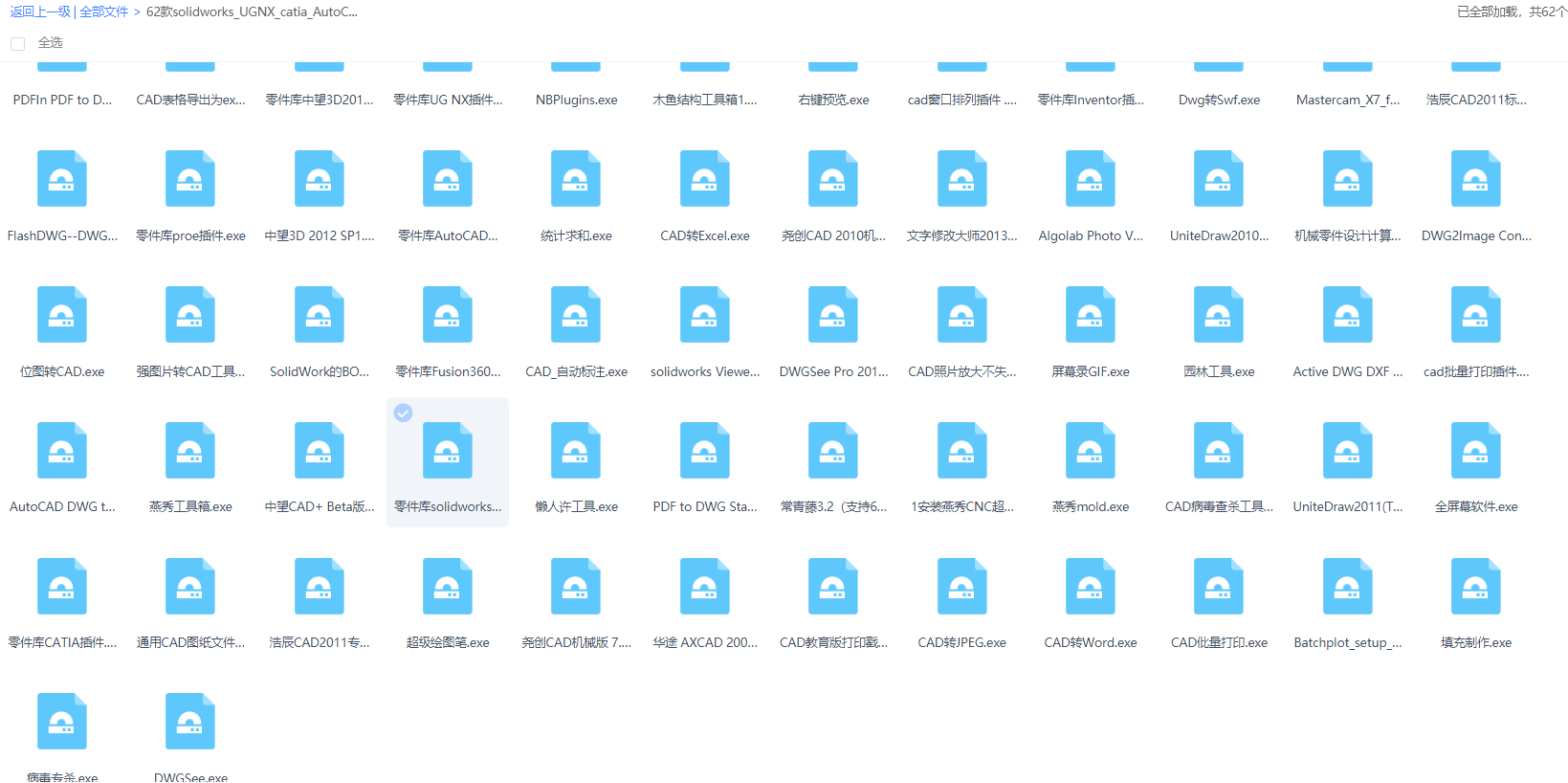Select the 燕秀mold.exe file icon

point(1091,450)
